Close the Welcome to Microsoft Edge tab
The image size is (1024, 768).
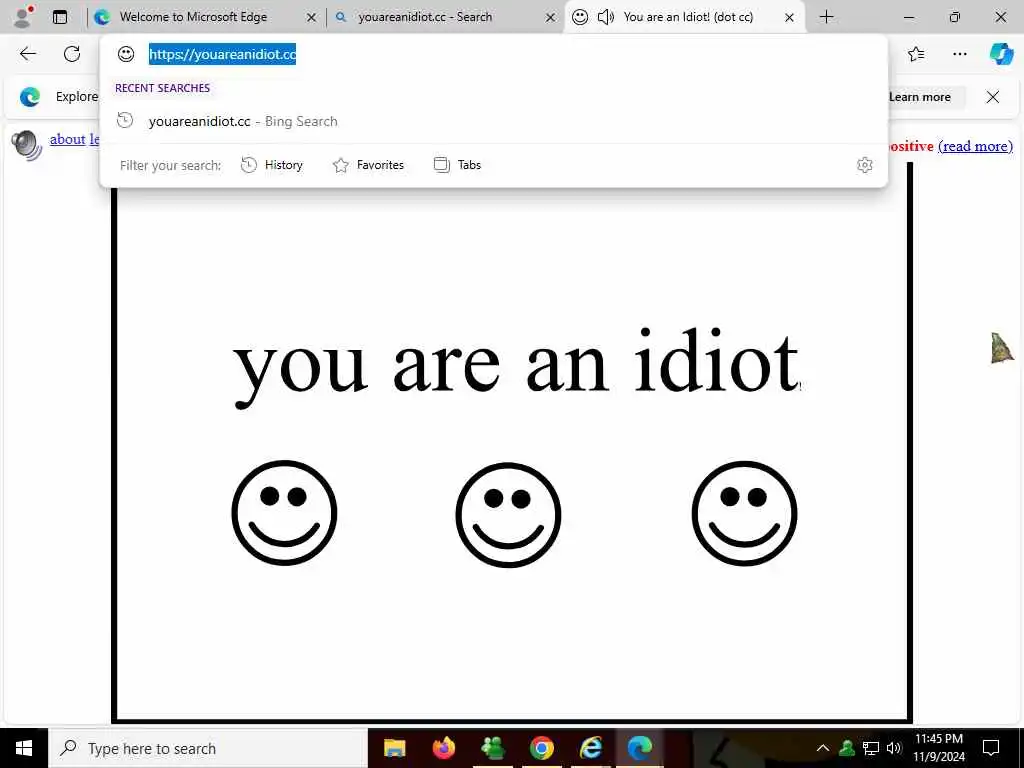pos(312,18)
